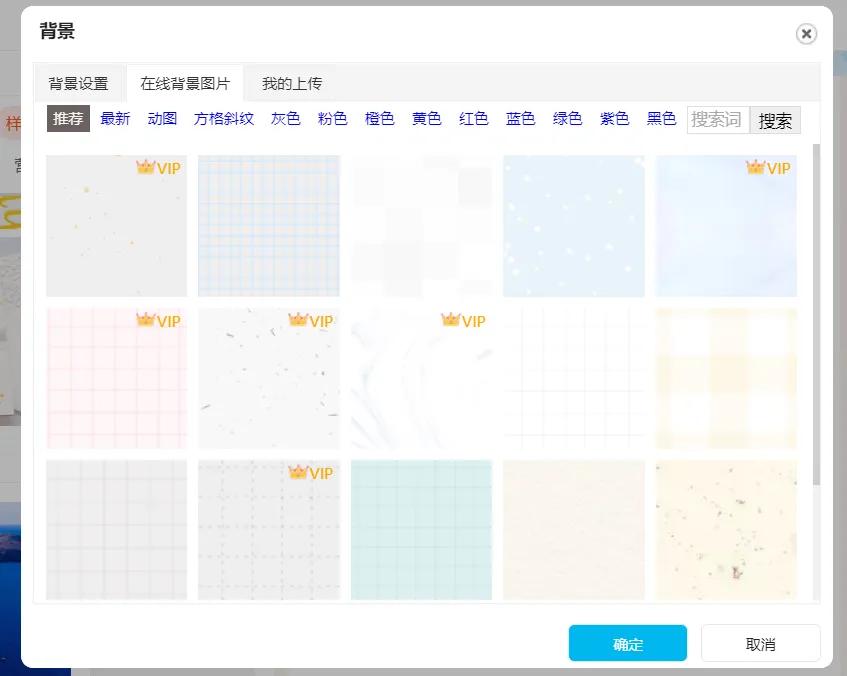The image size is (847, 676).
Task: Close the 背景 dialog
Action: point(806,33)
